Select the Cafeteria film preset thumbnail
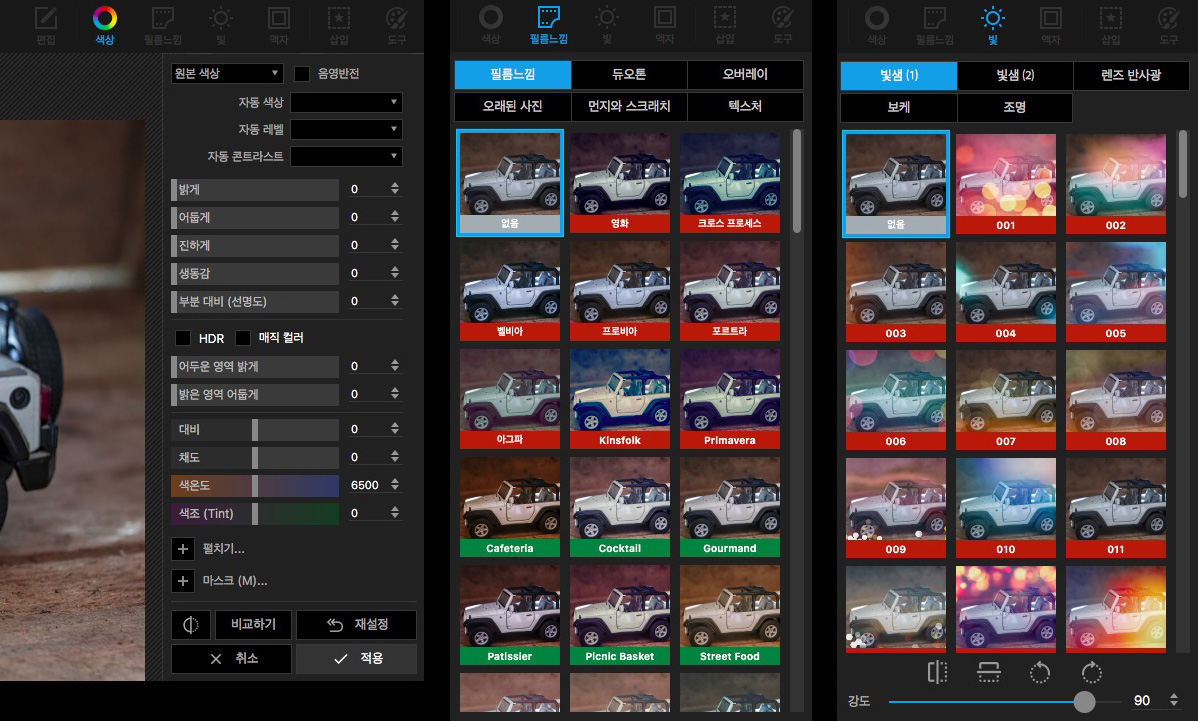 click(510, 507)
